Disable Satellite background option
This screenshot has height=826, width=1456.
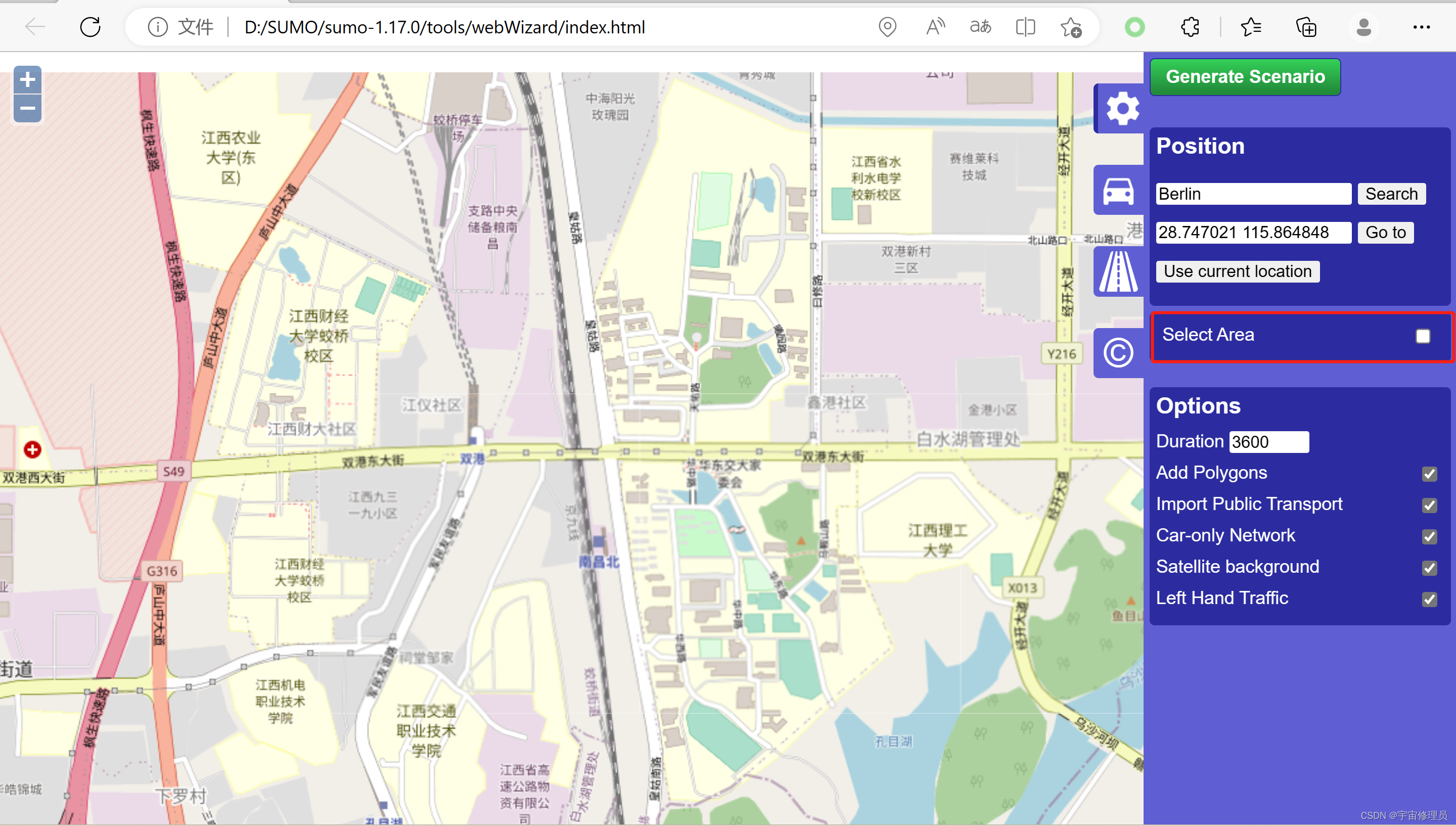point(1429,568)
